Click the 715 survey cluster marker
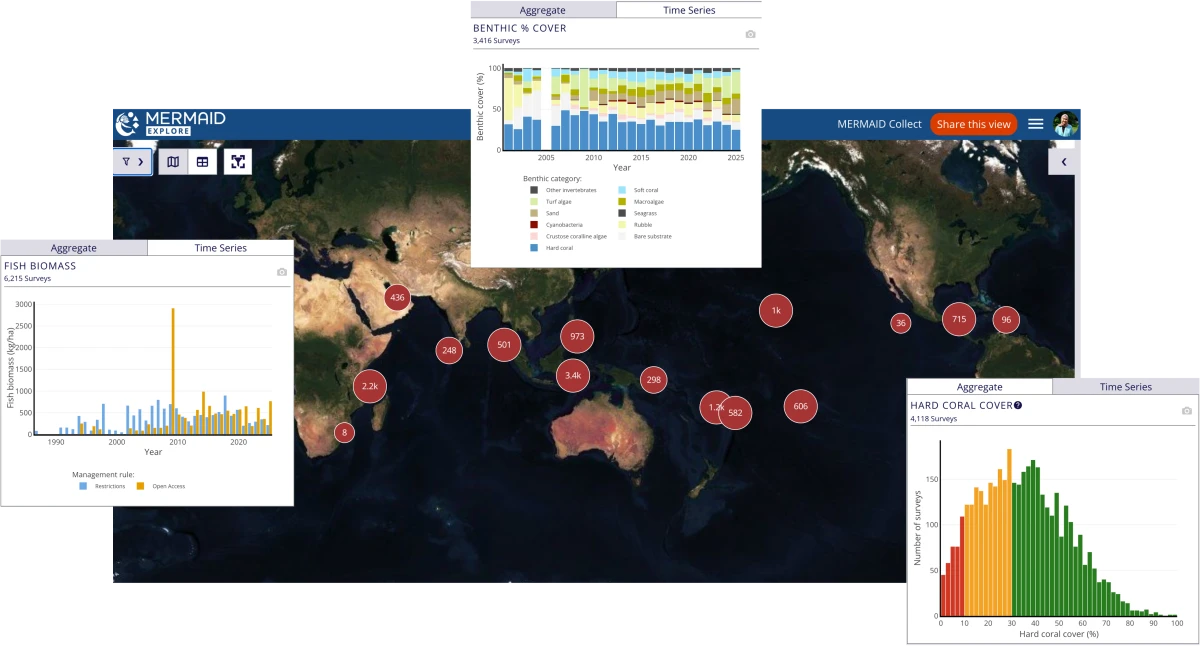 [959, 319]
